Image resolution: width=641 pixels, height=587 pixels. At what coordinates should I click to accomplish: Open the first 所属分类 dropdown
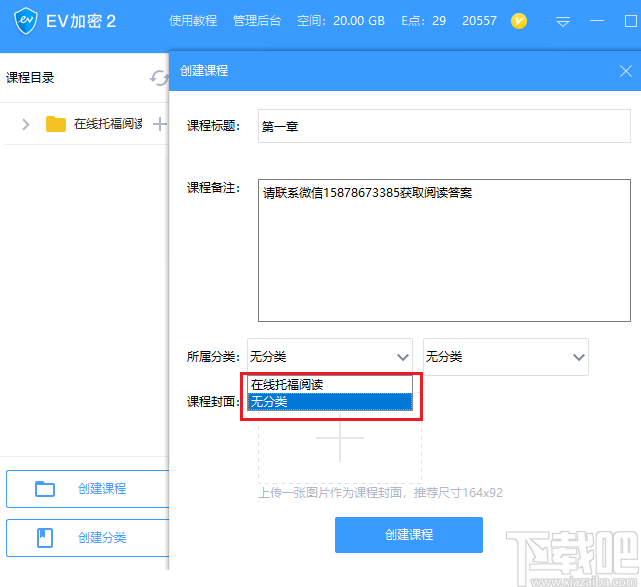point(329,356)
